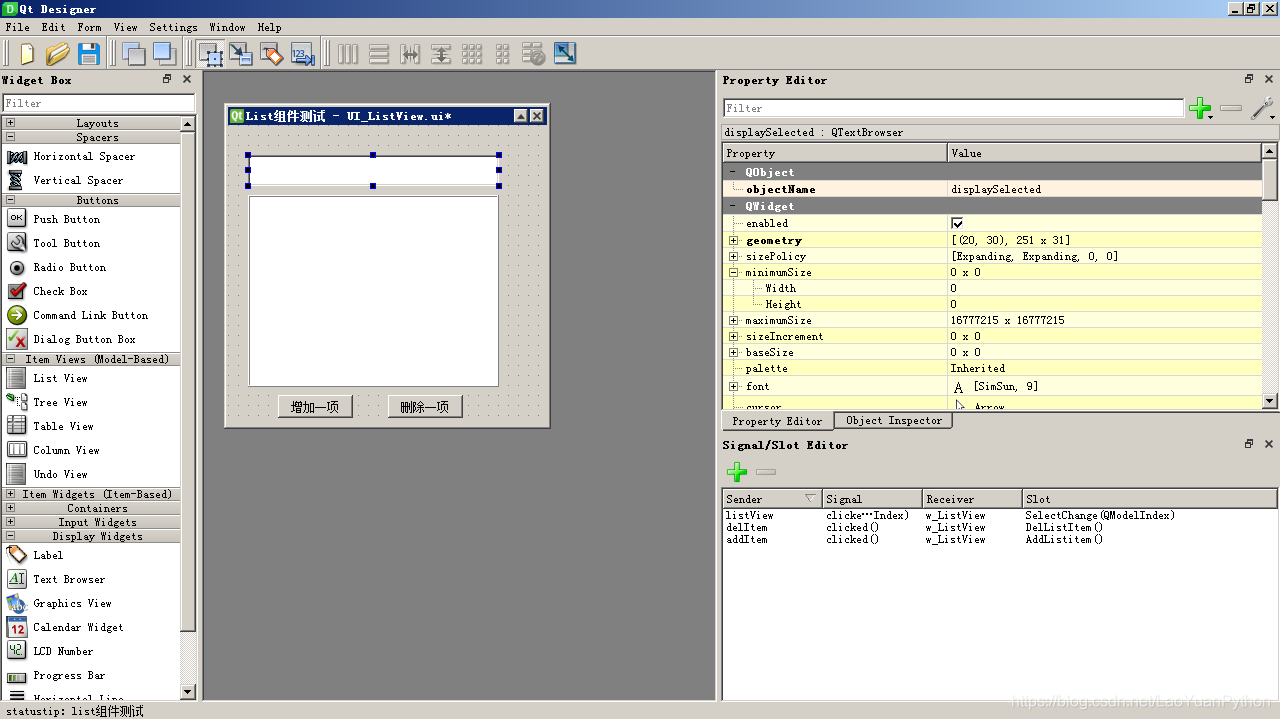Collapse the QObject property group
Viewport: 1280px width, 720px height.
(733, 172)
